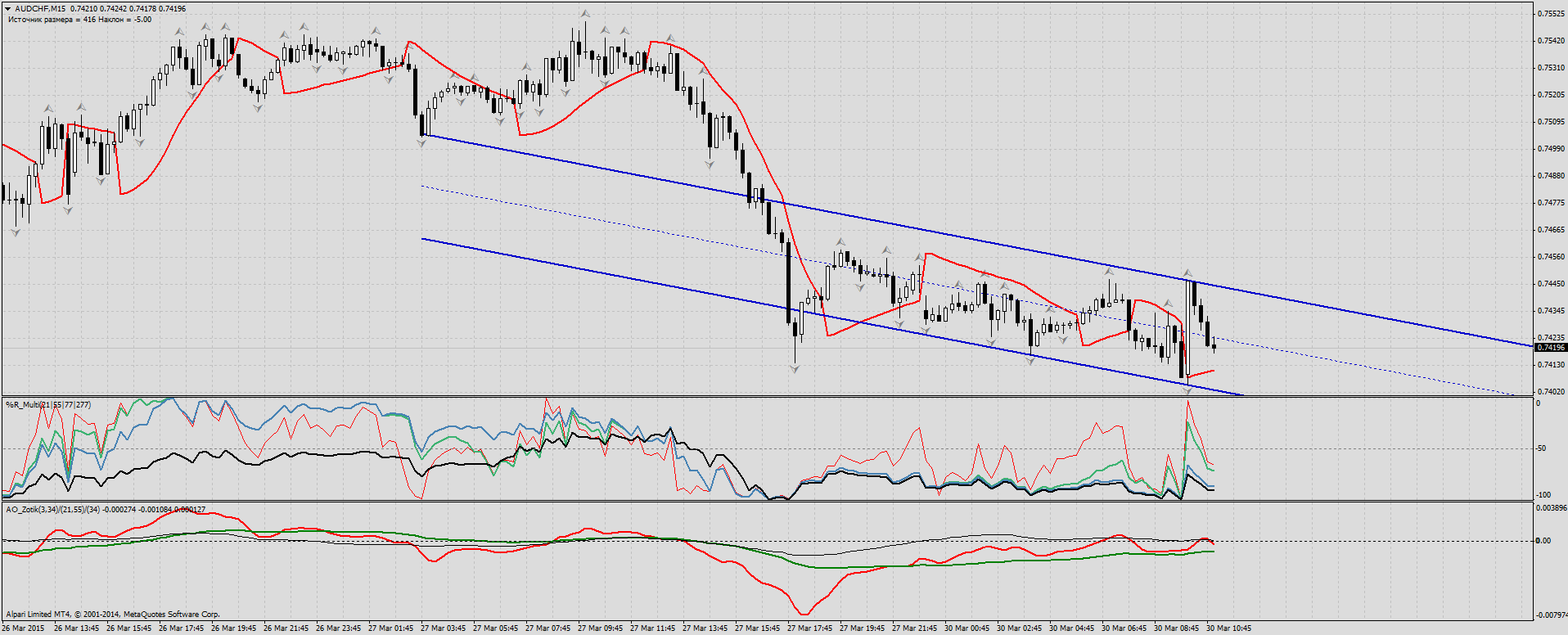This screenshot has width=1568, height=635.
Task: Click the 27 Mar 17:45 time label
Action: [810, 628]
